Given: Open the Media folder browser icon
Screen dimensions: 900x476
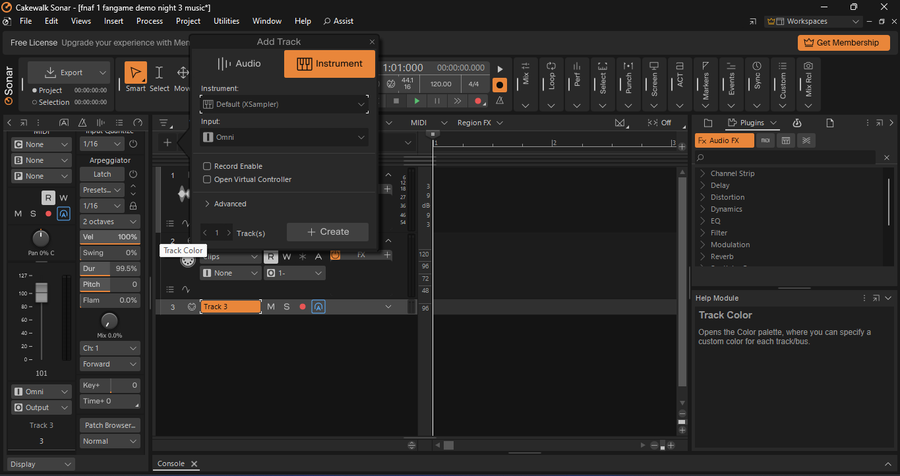Looking at the screenshot, I should (708, 123).
